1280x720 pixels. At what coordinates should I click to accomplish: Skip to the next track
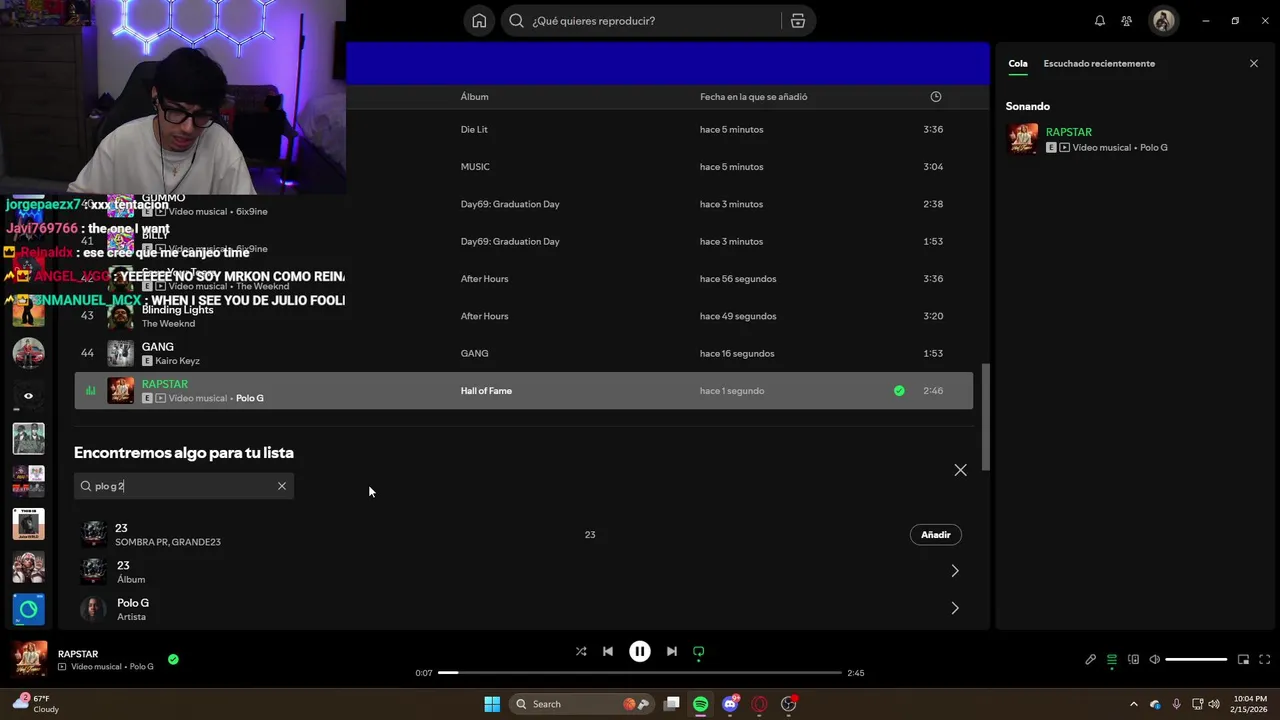click(x=672, y=651)
